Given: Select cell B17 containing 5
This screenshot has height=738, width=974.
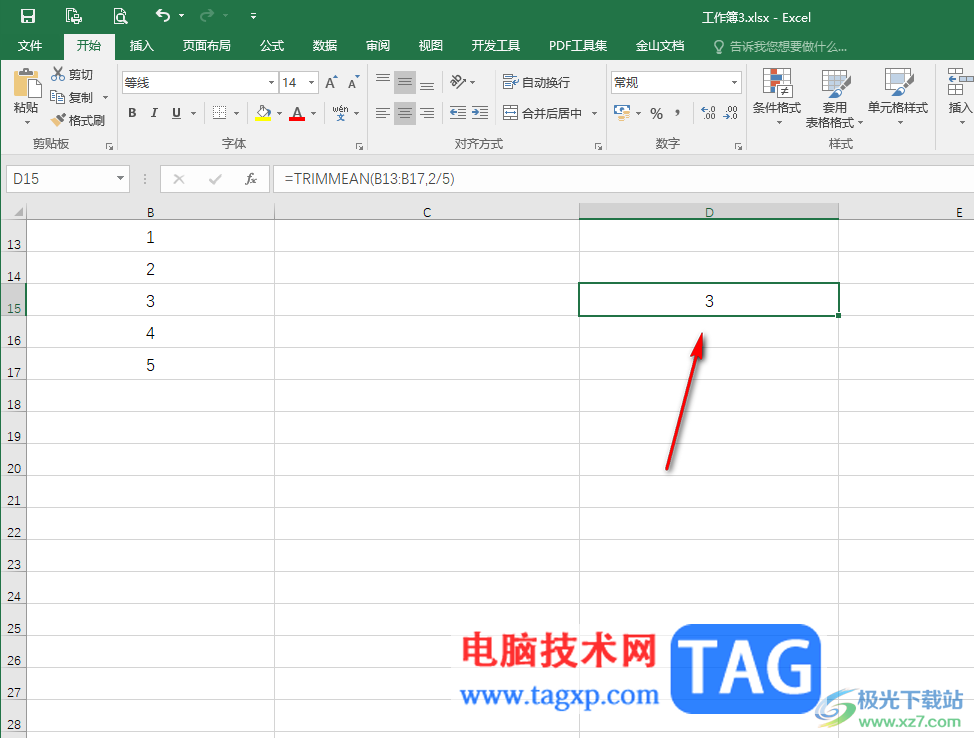Looking at the screenshot, I should tap(150, 364).
